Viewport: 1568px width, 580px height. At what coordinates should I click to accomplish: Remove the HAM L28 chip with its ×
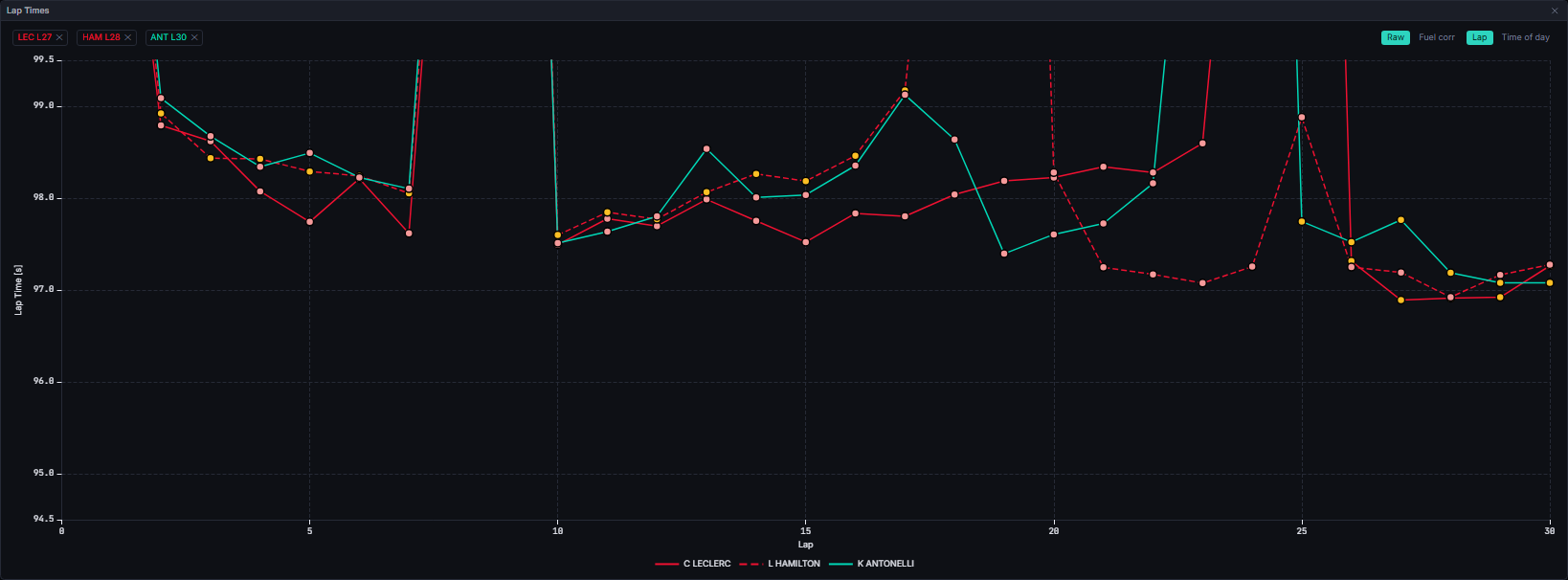pyautogui.click(x=127, y=37)
